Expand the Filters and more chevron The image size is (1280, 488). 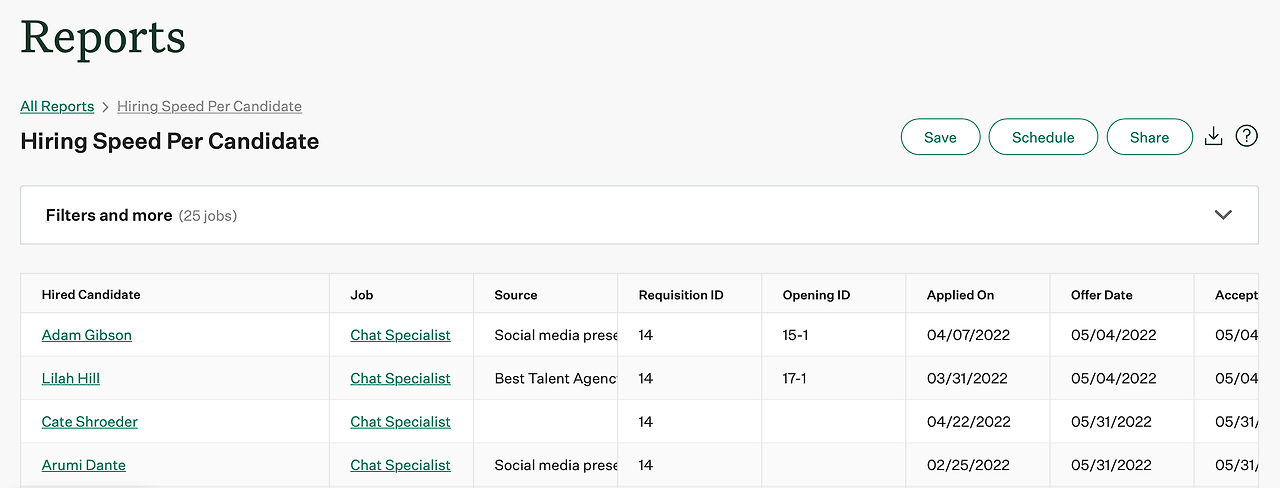(x=1222, y=215)
